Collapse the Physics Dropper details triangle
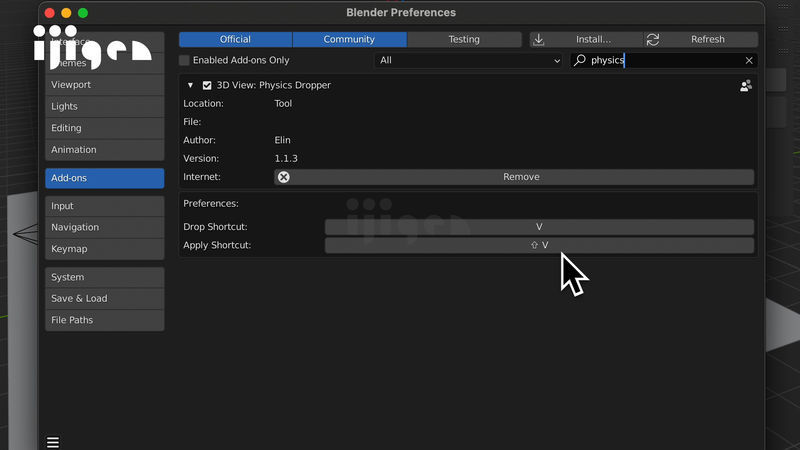The width and height of the screenshot is (800, 450). click(x=190, y=85)
